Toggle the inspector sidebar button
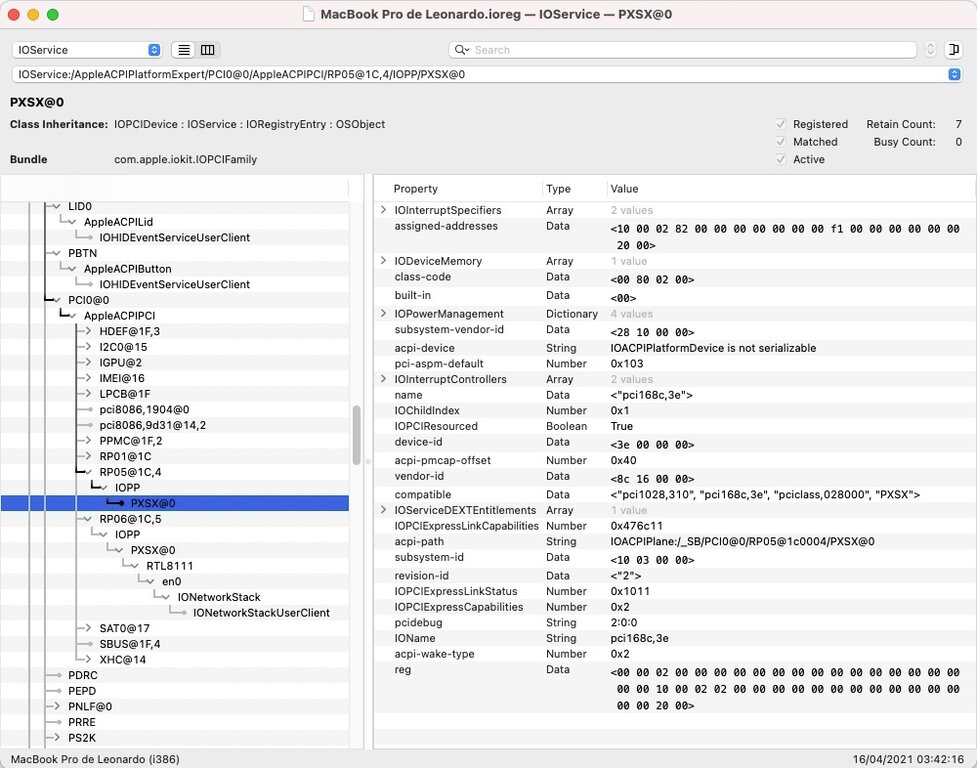The width and height of the screenshot is (977, 768). click(x=953, y=50)
